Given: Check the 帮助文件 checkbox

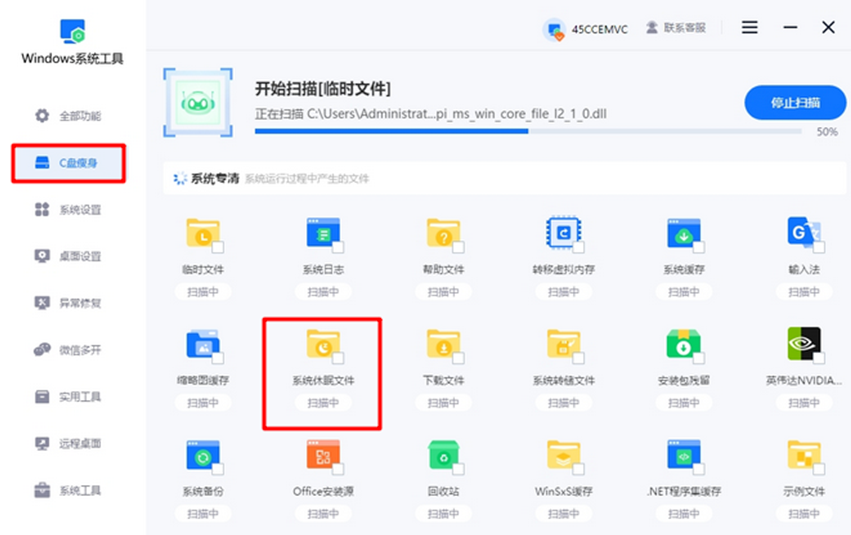Looking at the screenshot, I should point(458,247).
